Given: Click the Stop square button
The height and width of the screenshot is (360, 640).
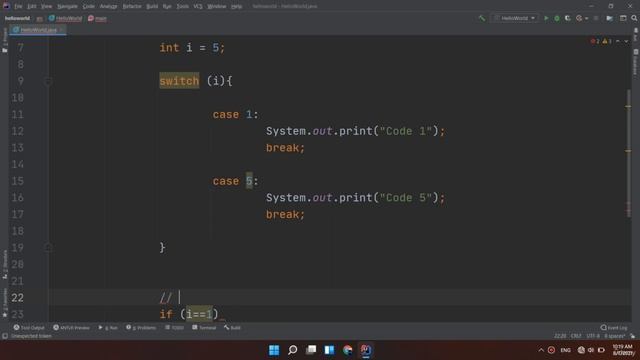Looking at the screenshot, I should click(x=596, y=18).
